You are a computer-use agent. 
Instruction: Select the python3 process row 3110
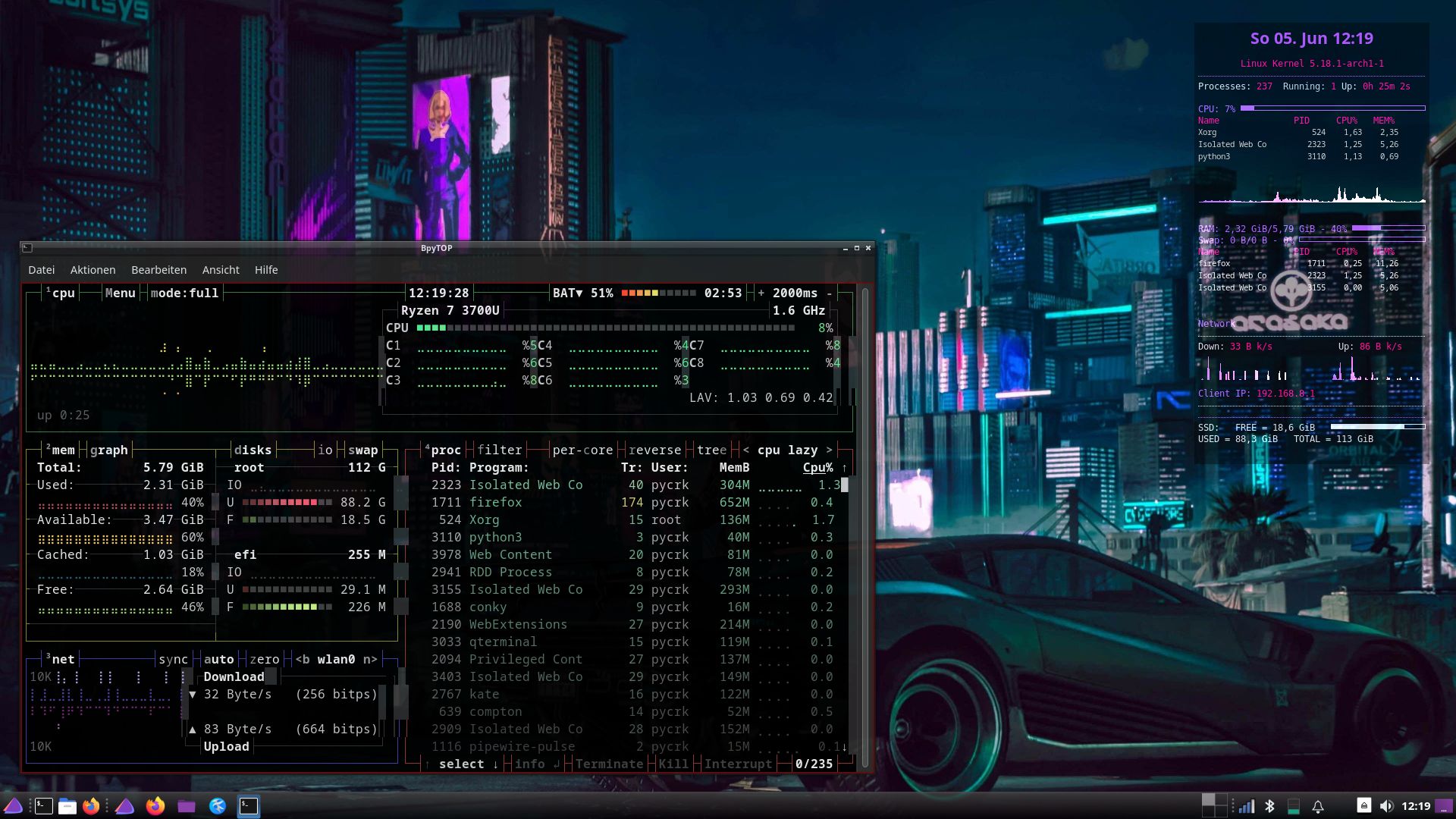click(632, 537)
